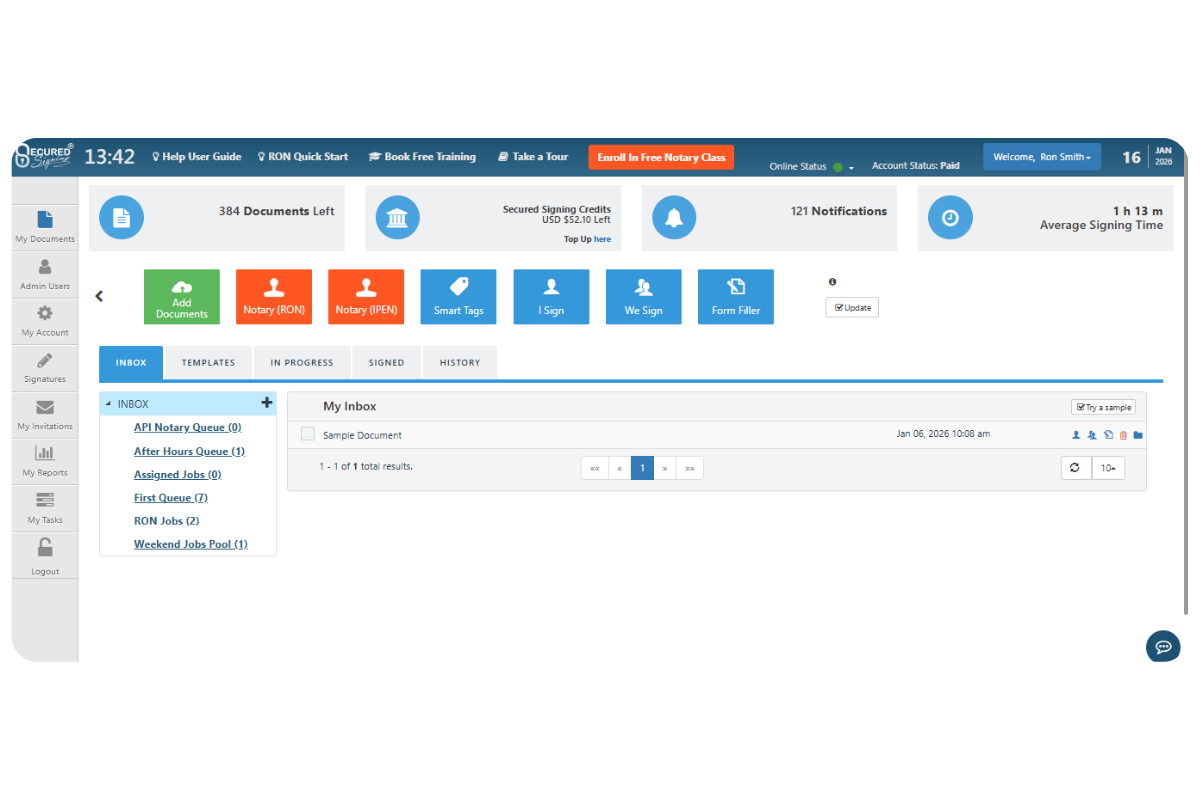Collapse the action tiles with left chevron
Viewport: 1200px width, 800px height.
tap(99, 296)
